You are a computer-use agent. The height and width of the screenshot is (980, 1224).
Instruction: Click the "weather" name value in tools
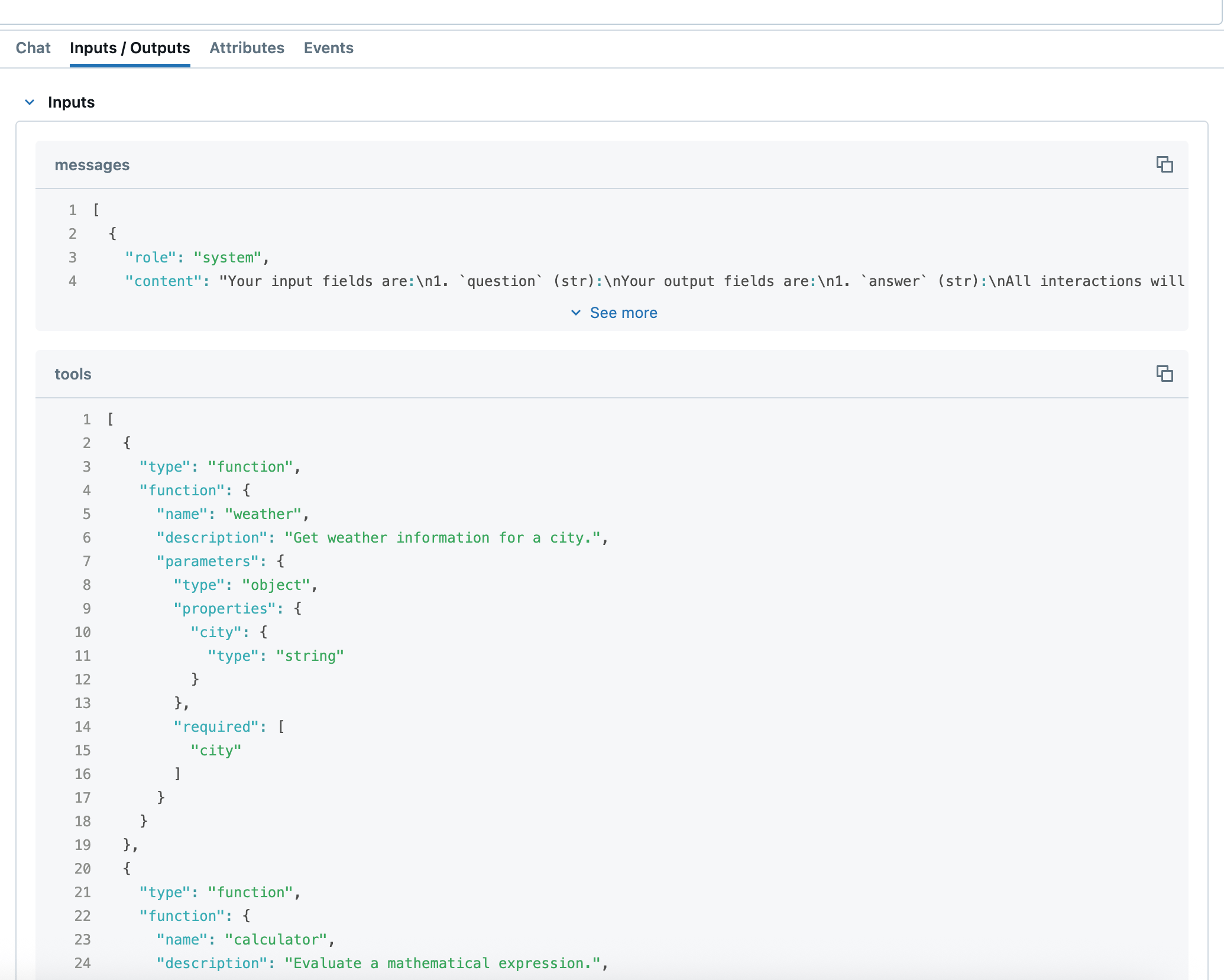263,514
